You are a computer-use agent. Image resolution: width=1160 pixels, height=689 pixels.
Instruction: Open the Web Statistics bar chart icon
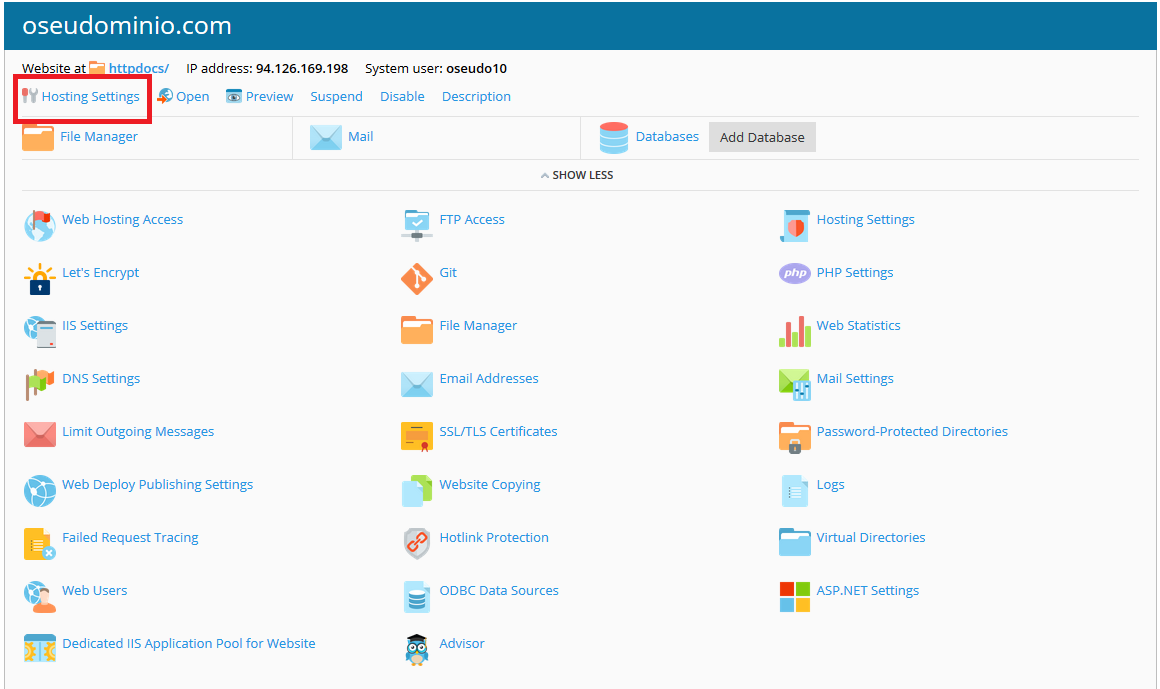click(x=794, y=332)
